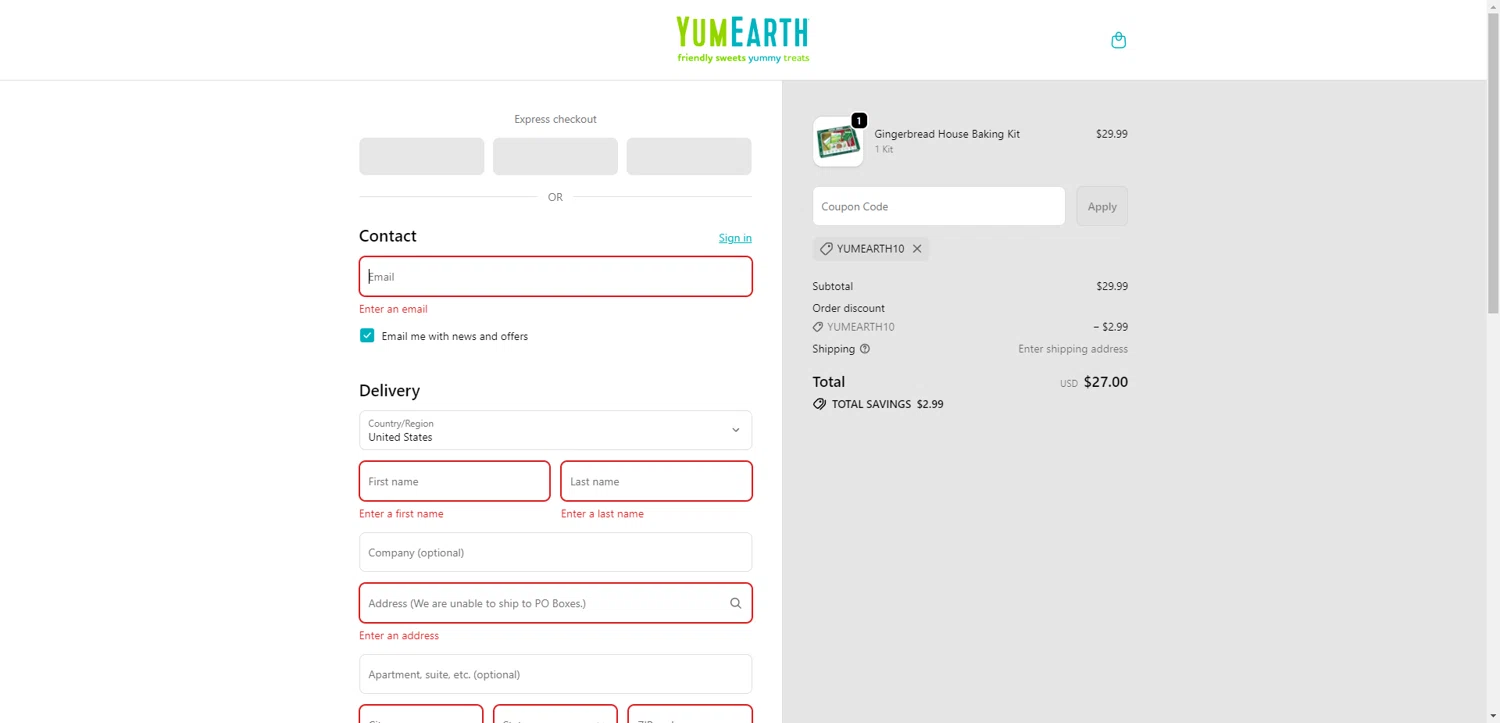Click the Order discount YUMEARTH10 tag icon
Screen dimensions: 1500x723
818,327
